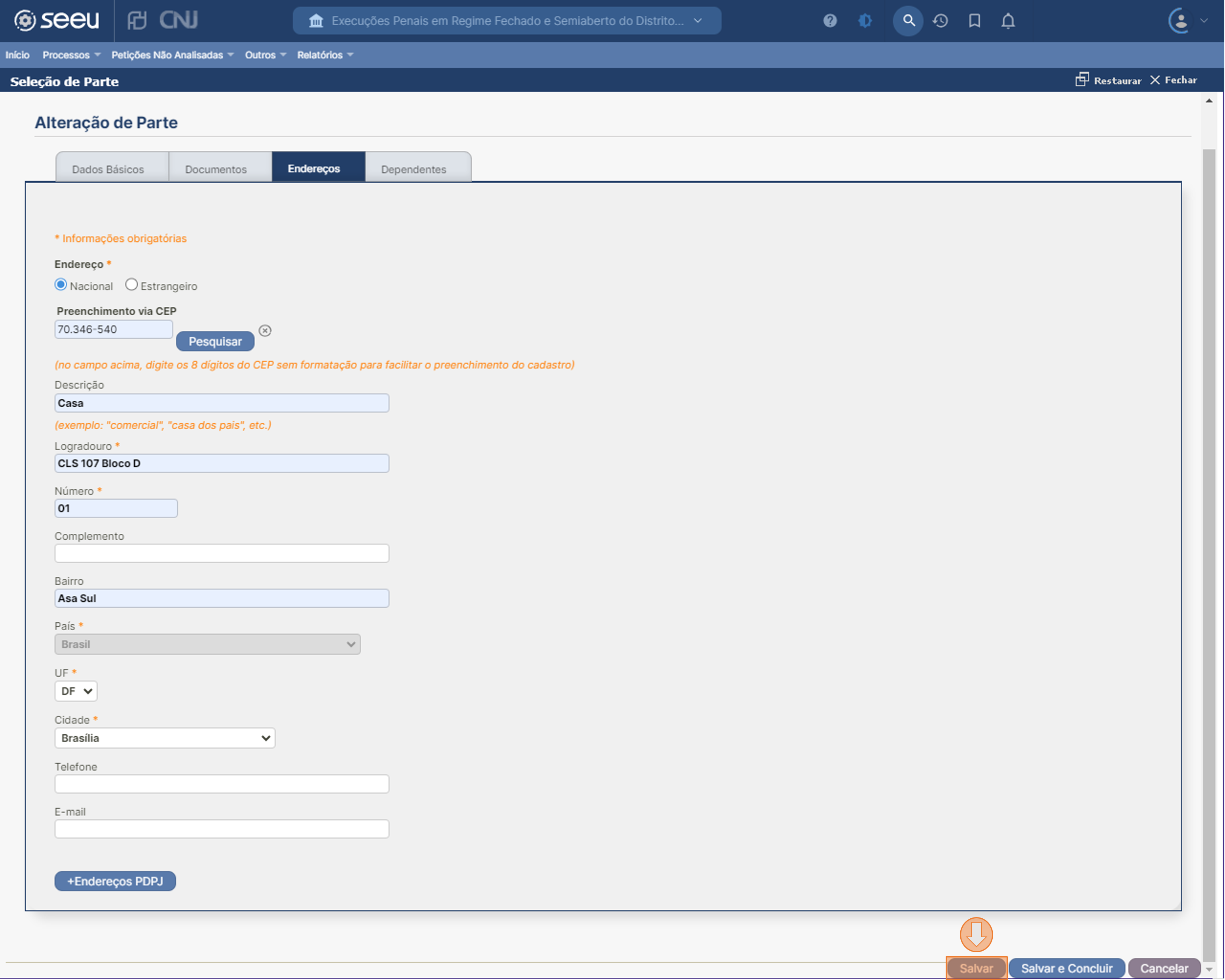Click the Restaurar window icon
This screenshot has height=980, width=1225.
pyautogui.click(x=1082, y=80)
